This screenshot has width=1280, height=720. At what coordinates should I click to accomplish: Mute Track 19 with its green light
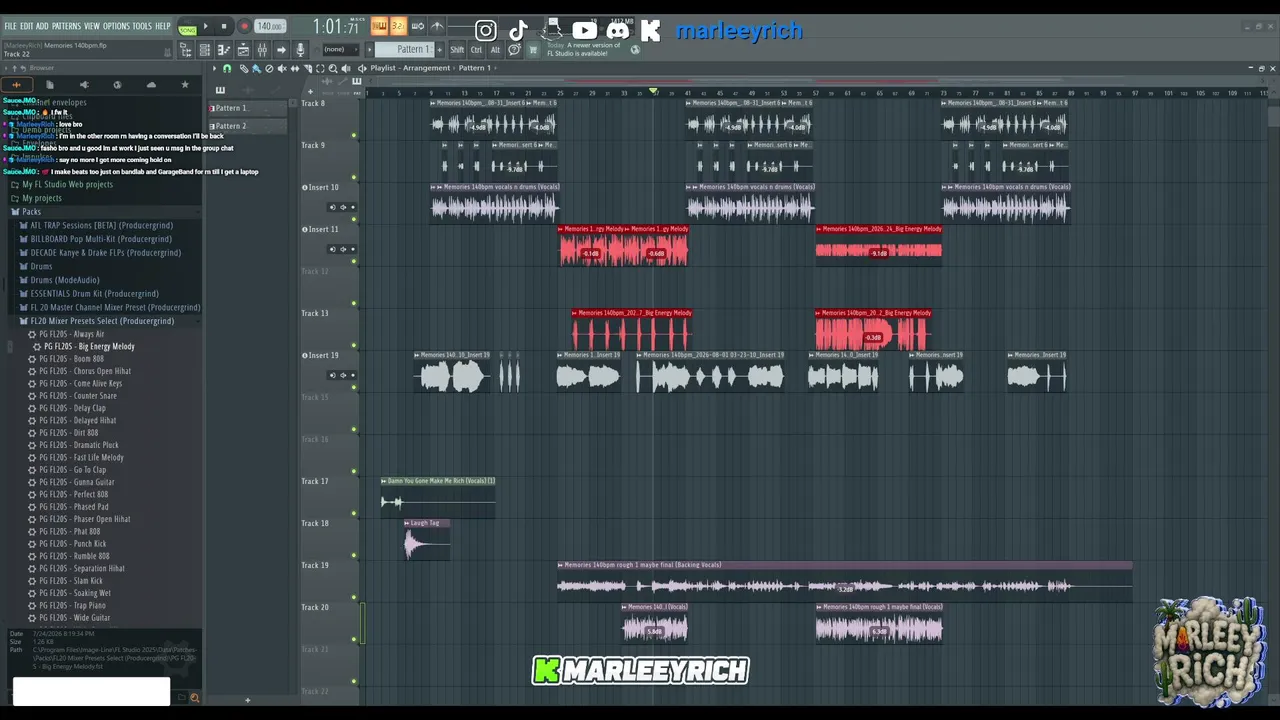pos(354,595)
